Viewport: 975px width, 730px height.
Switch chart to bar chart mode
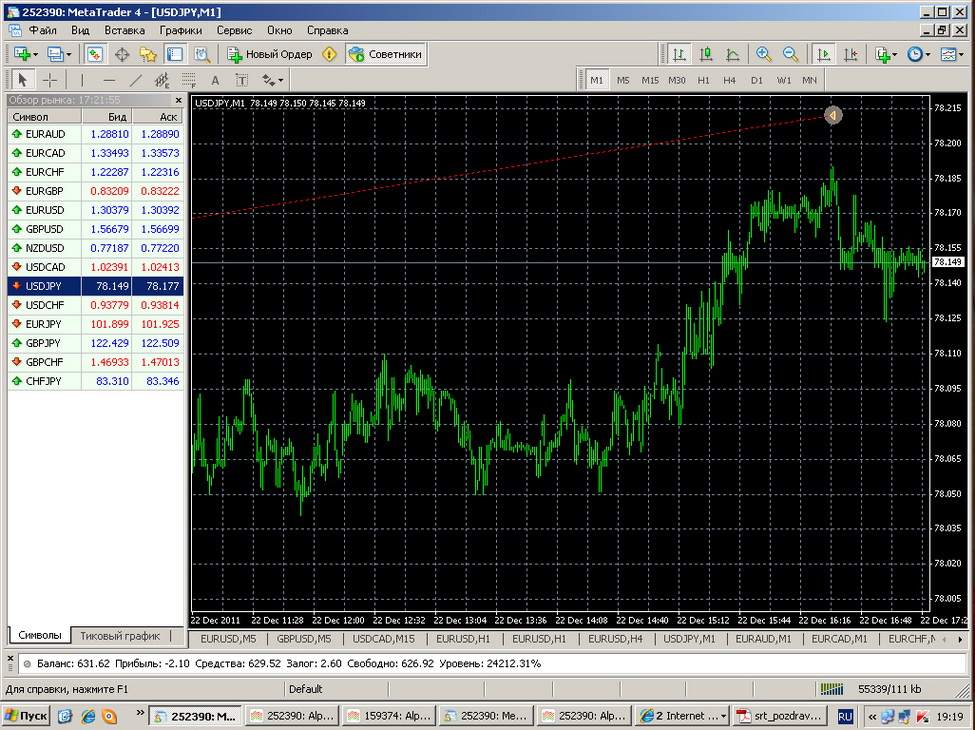tap(679, 54)
